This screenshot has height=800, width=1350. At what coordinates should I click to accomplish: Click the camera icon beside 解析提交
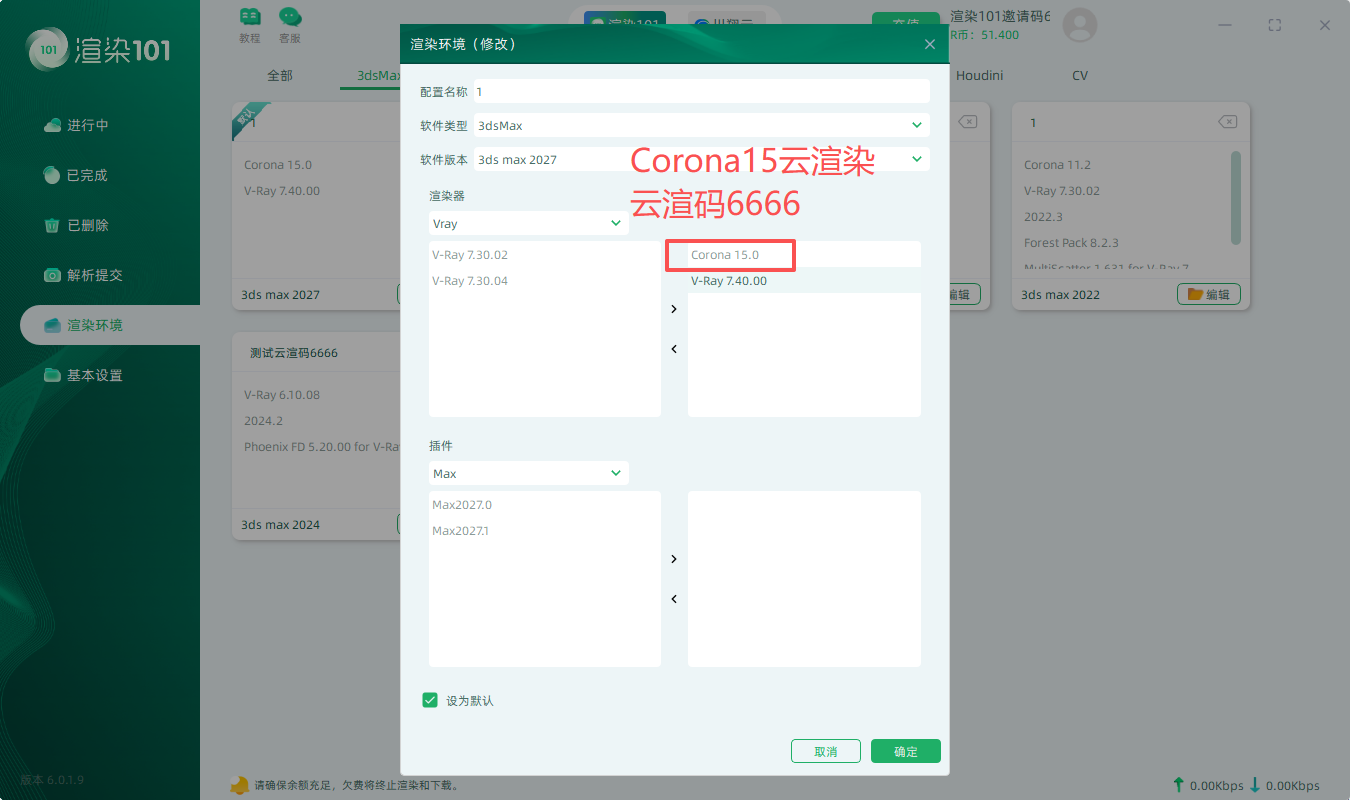pos(52,275)
